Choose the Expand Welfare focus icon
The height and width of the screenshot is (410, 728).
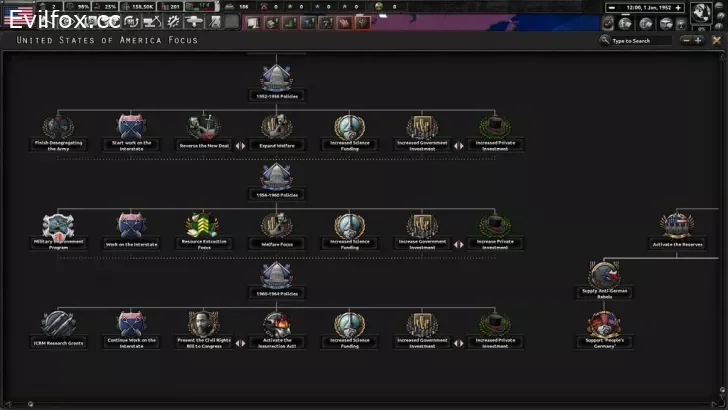pyautogui.click(x=276, y=129)
